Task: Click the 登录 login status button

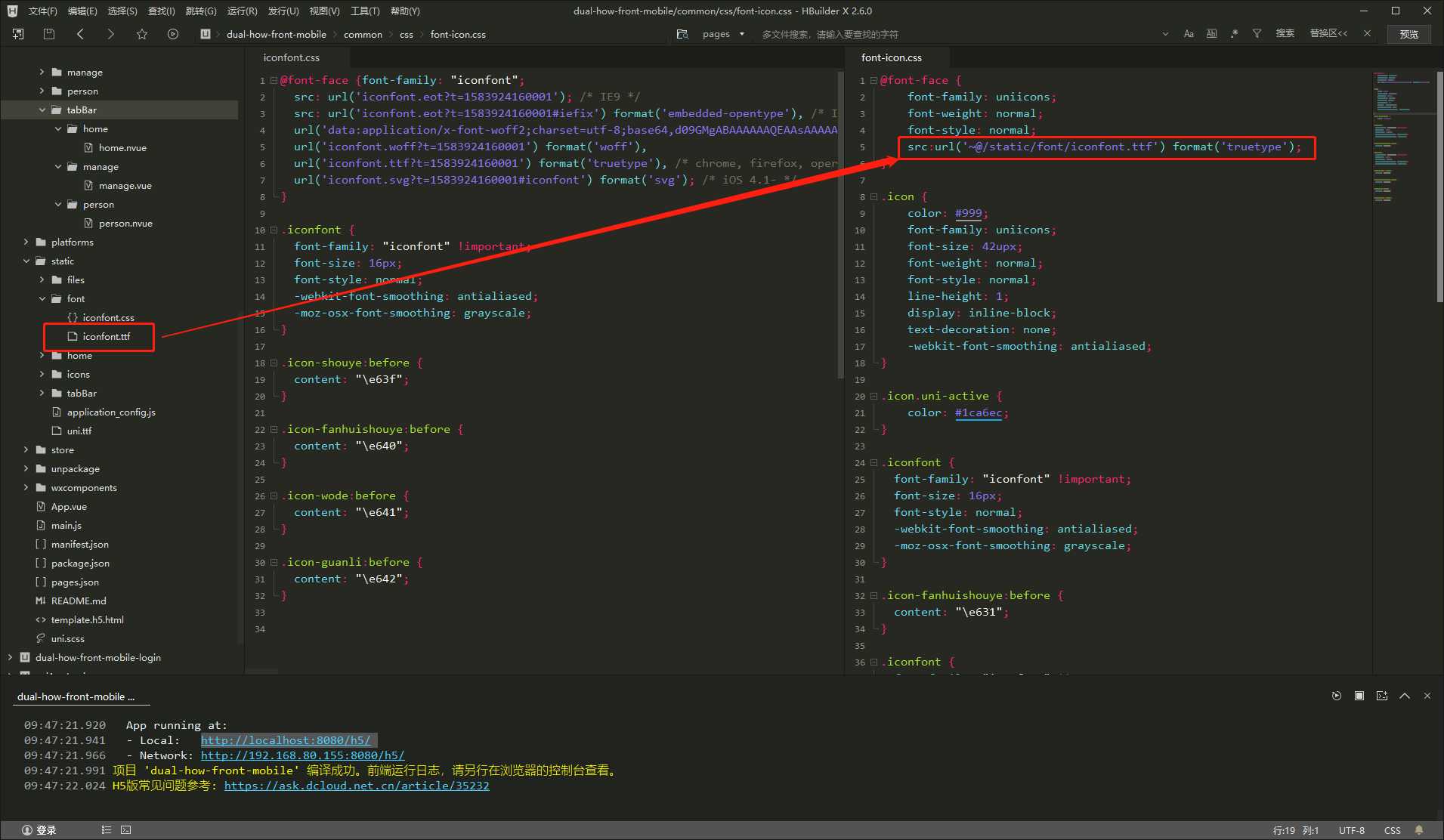Action: click(x=39, y=830)
